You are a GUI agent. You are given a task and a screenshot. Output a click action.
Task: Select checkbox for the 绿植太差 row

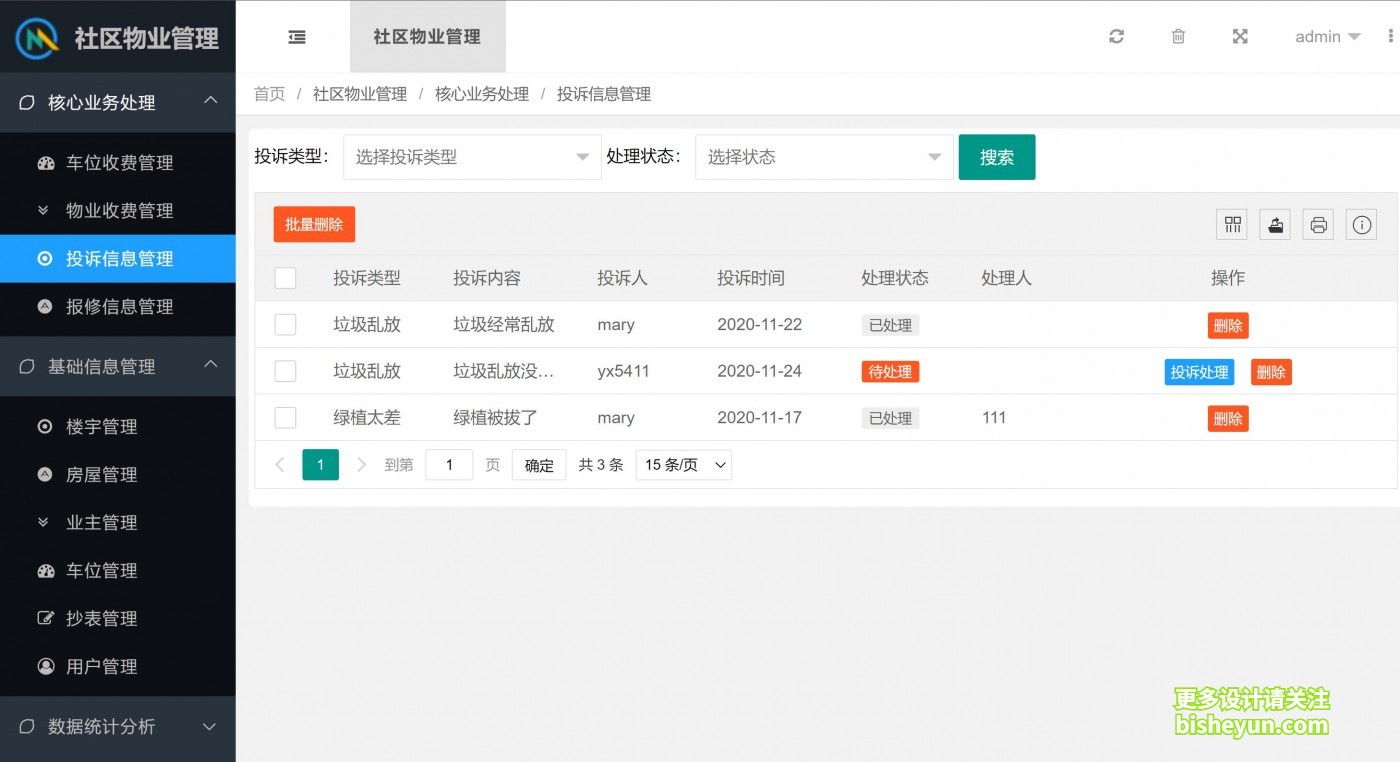pos(285,418)
